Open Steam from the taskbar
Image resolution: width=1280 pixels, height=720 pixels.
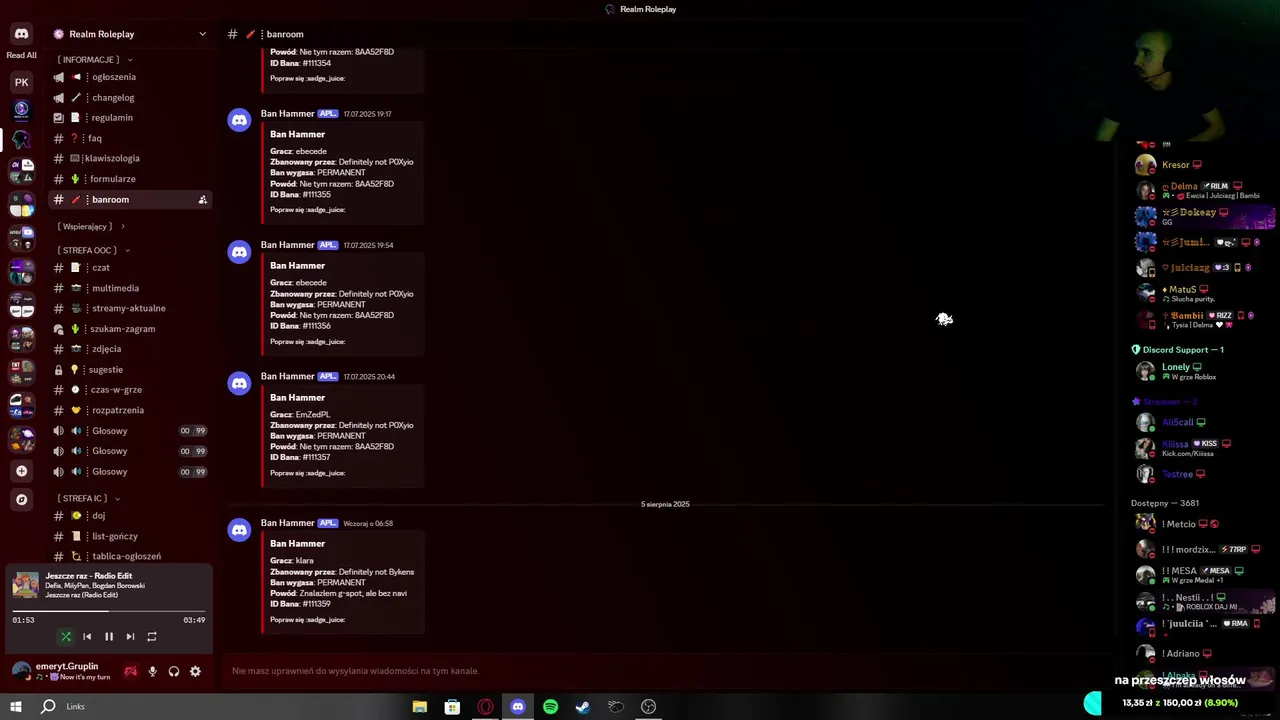(x=583, y=707)
